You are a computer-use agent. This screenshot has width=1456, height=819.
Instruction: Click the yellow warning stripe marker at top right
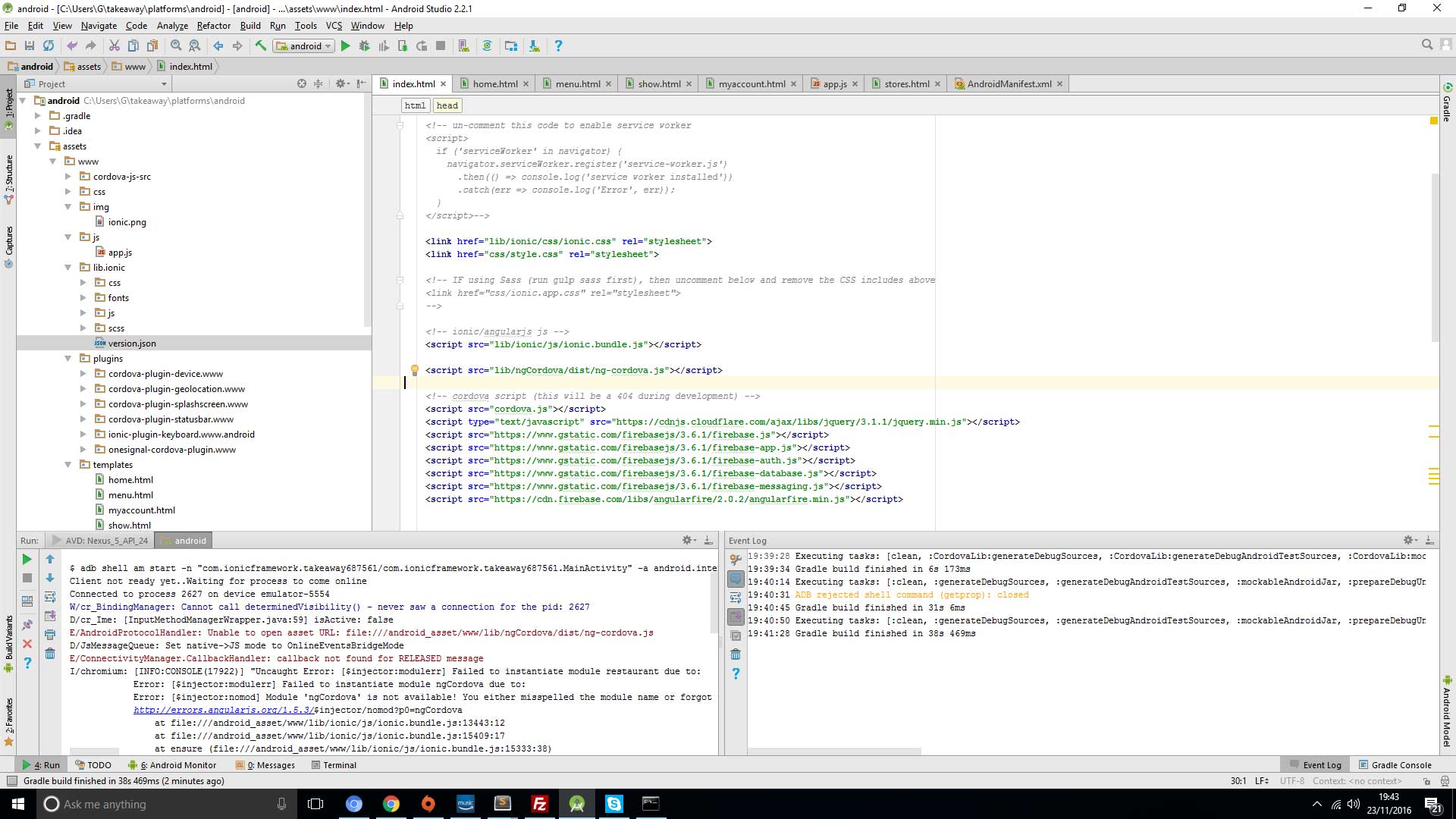tap(1433, 121)
